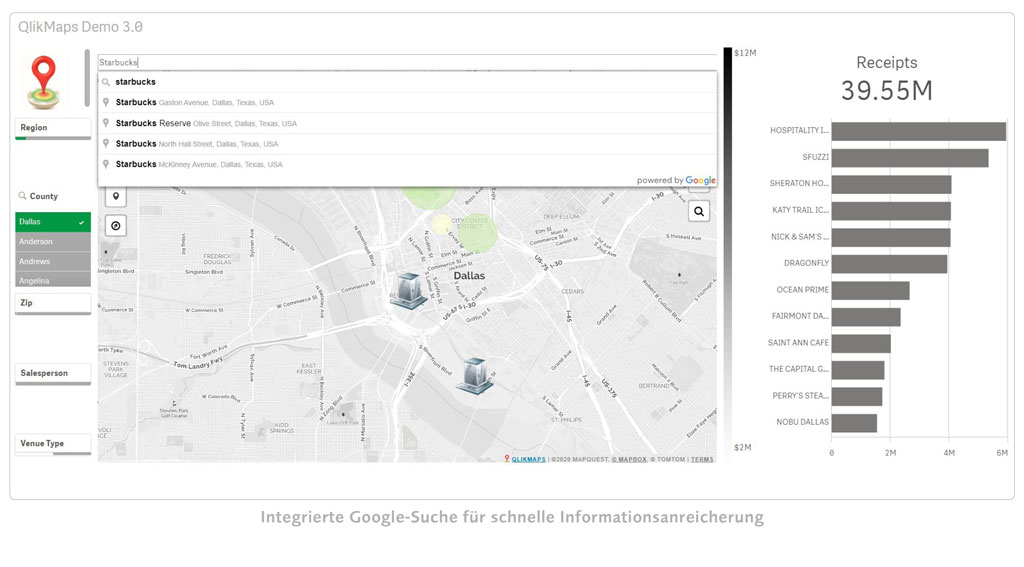
Task: Open the Salesperson filter
Action: 53,374
